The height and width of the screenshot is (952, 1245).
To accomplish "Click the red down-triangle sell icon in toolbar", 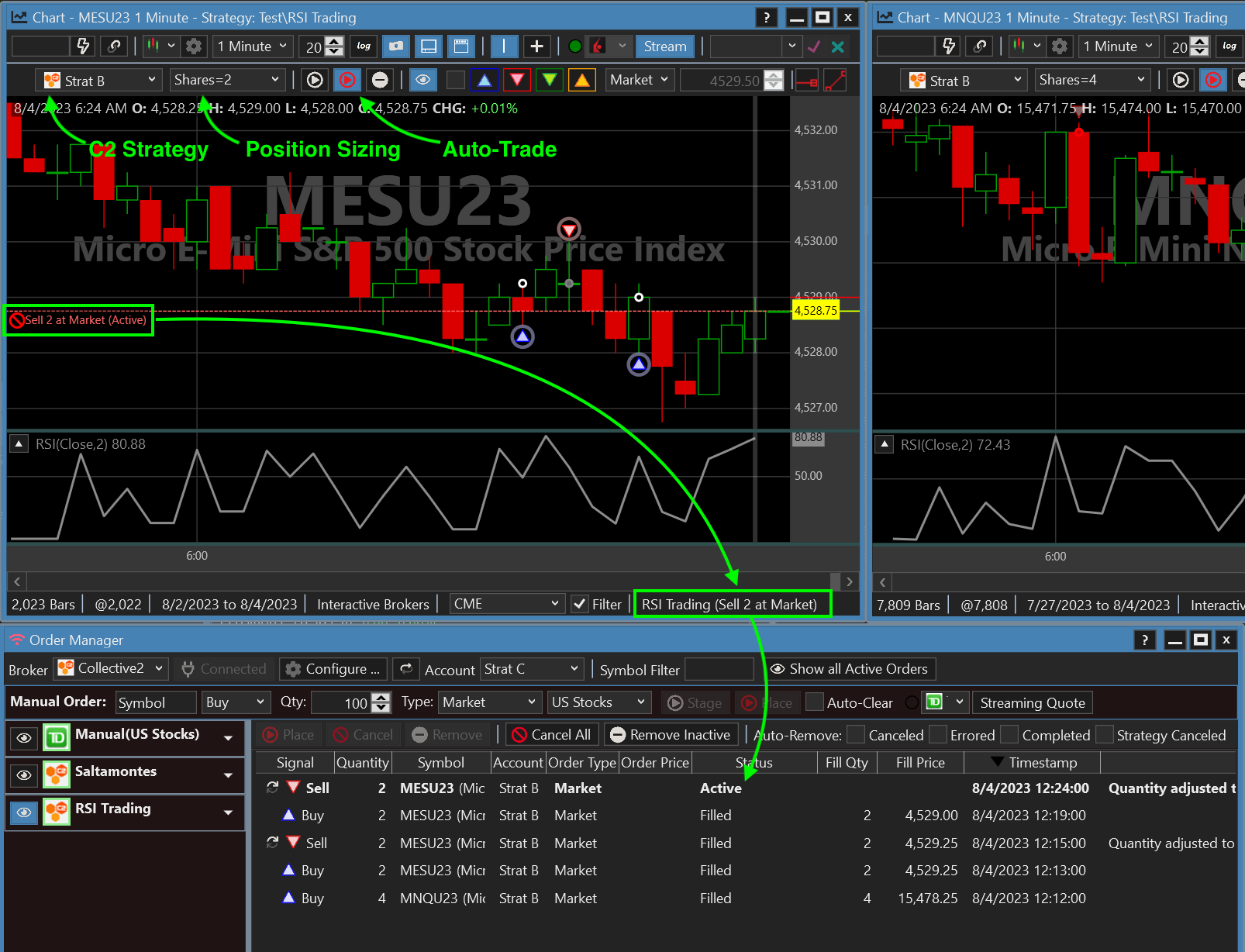I will point(517,80).
